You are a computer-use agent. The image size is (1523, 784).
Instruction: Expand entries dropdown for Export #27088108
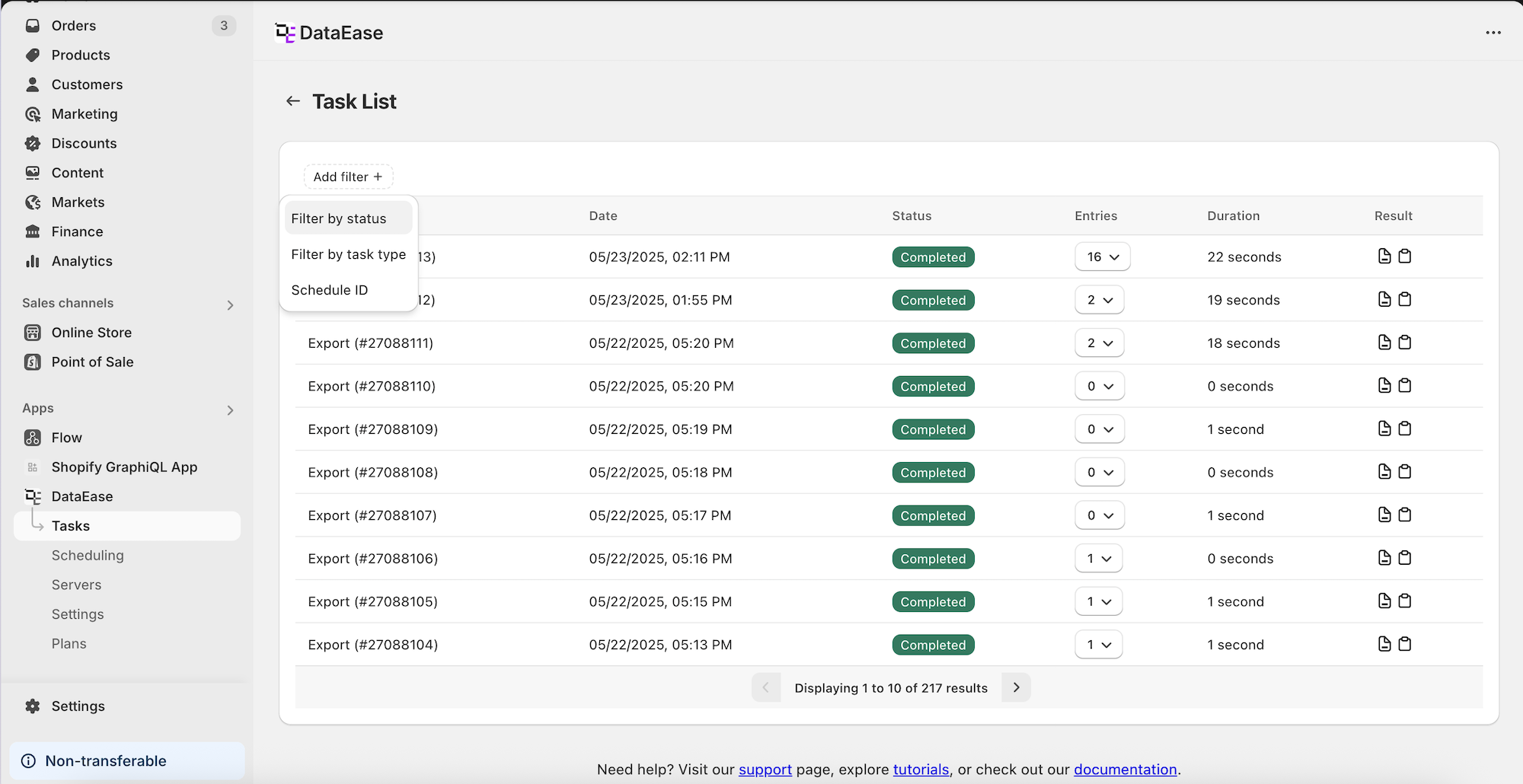click(x=1099, y=472)
